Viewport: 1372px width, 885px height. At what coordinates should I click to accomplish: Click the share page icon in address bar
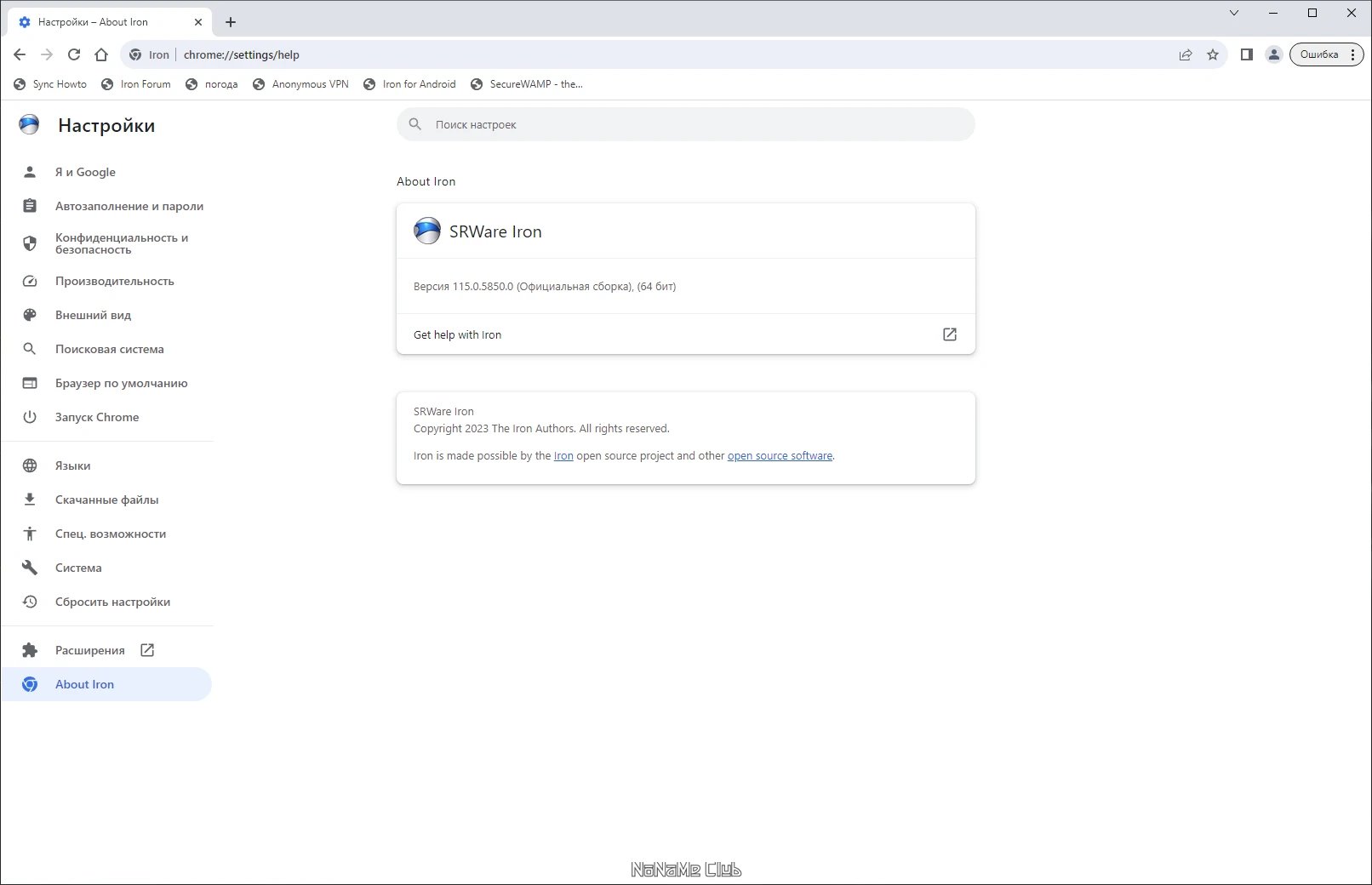pyautogui.click(x=1186, y=54)
